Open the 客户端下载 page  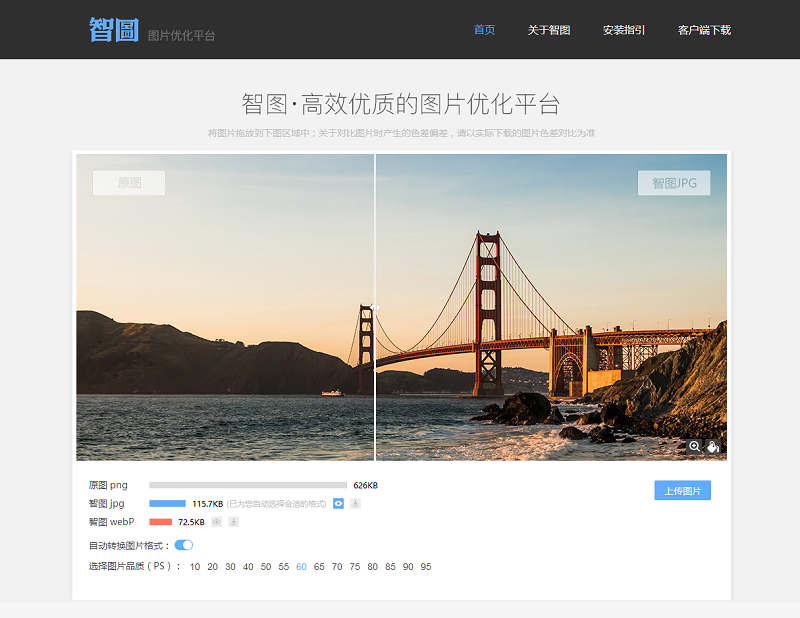coord(704,30)
